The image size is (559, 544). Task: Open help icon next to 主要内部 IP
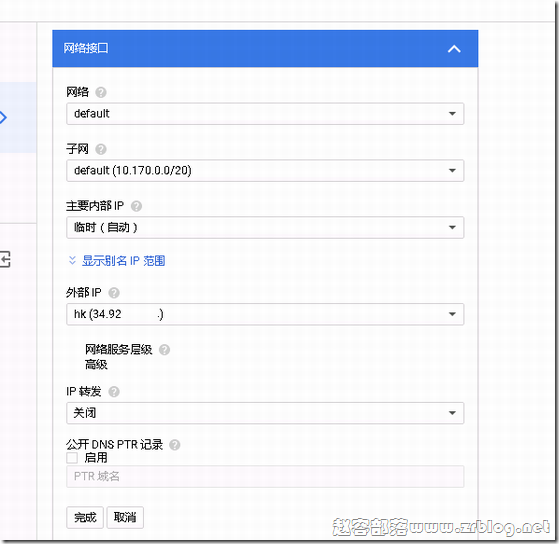136,206
